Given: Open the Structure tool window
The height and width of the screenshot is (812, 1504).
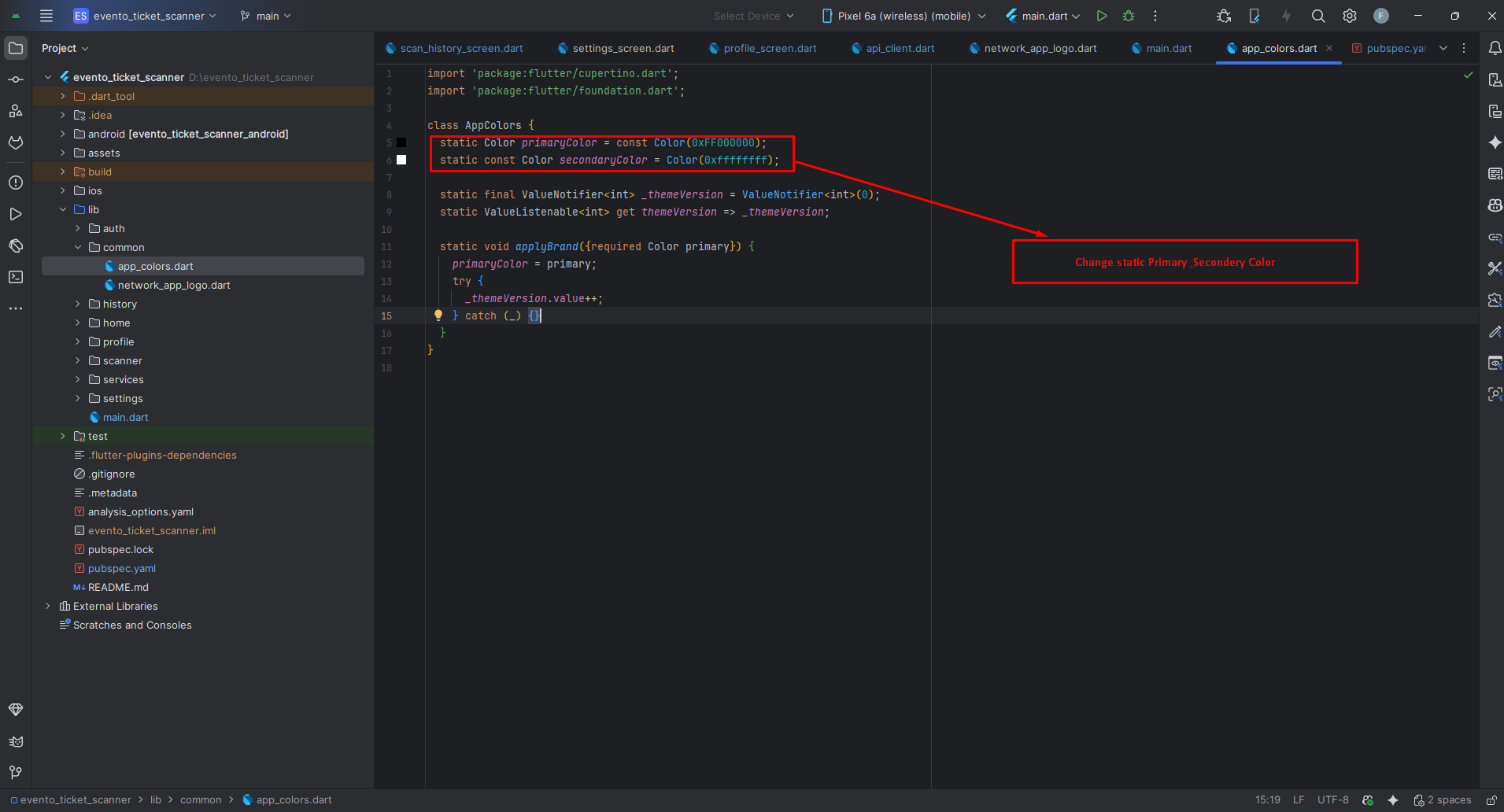Looking at the screenshot, I should point(16,111).
